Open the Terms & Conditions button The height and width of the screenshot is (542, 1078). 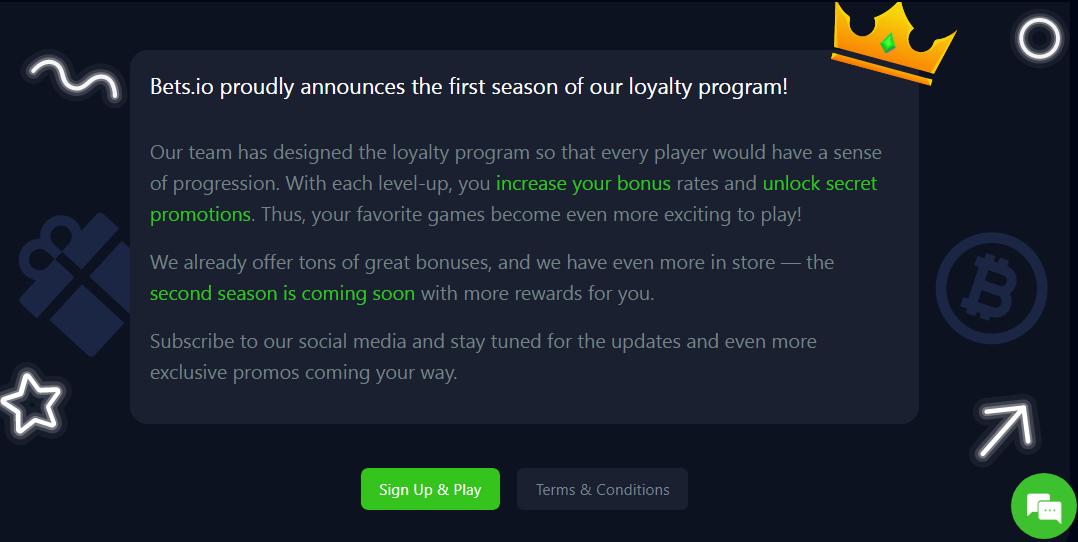602,489
